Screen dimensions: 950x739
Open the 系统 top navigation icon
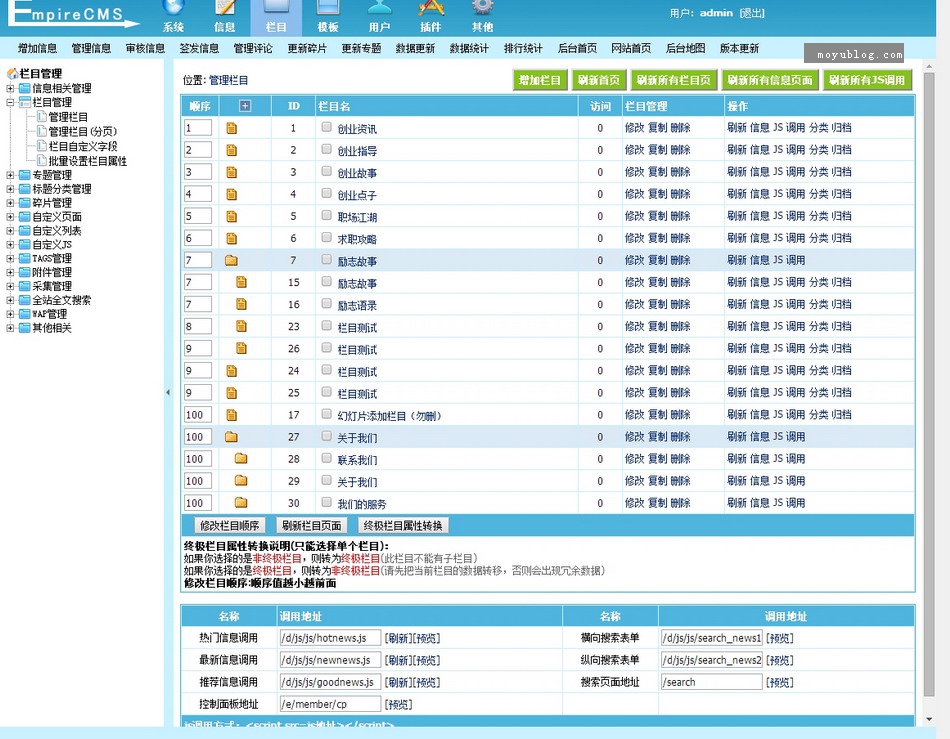tap(173, 17)
